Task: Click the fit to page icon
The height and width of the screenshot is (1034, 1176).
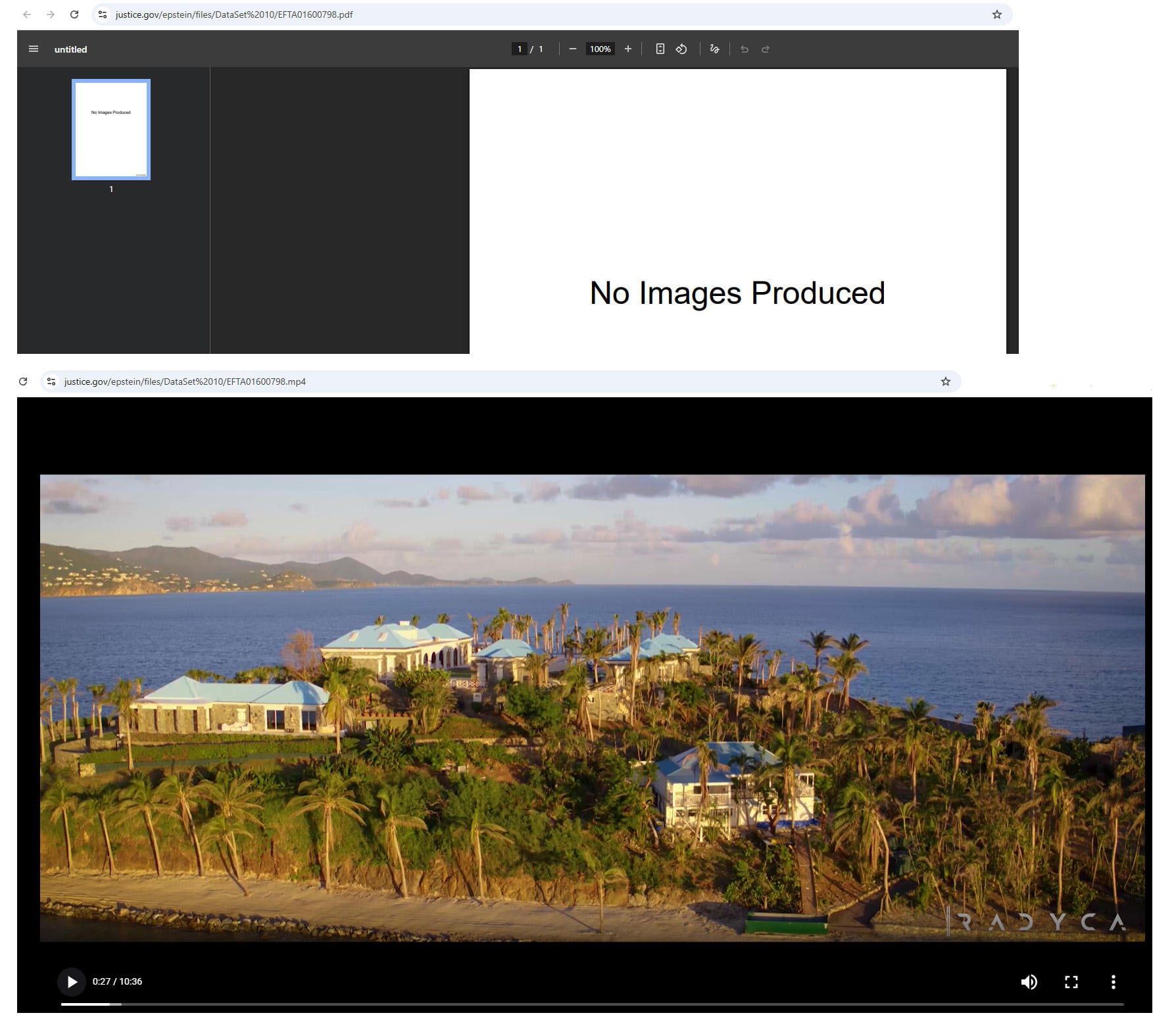Action: click(x=660, y=49)
